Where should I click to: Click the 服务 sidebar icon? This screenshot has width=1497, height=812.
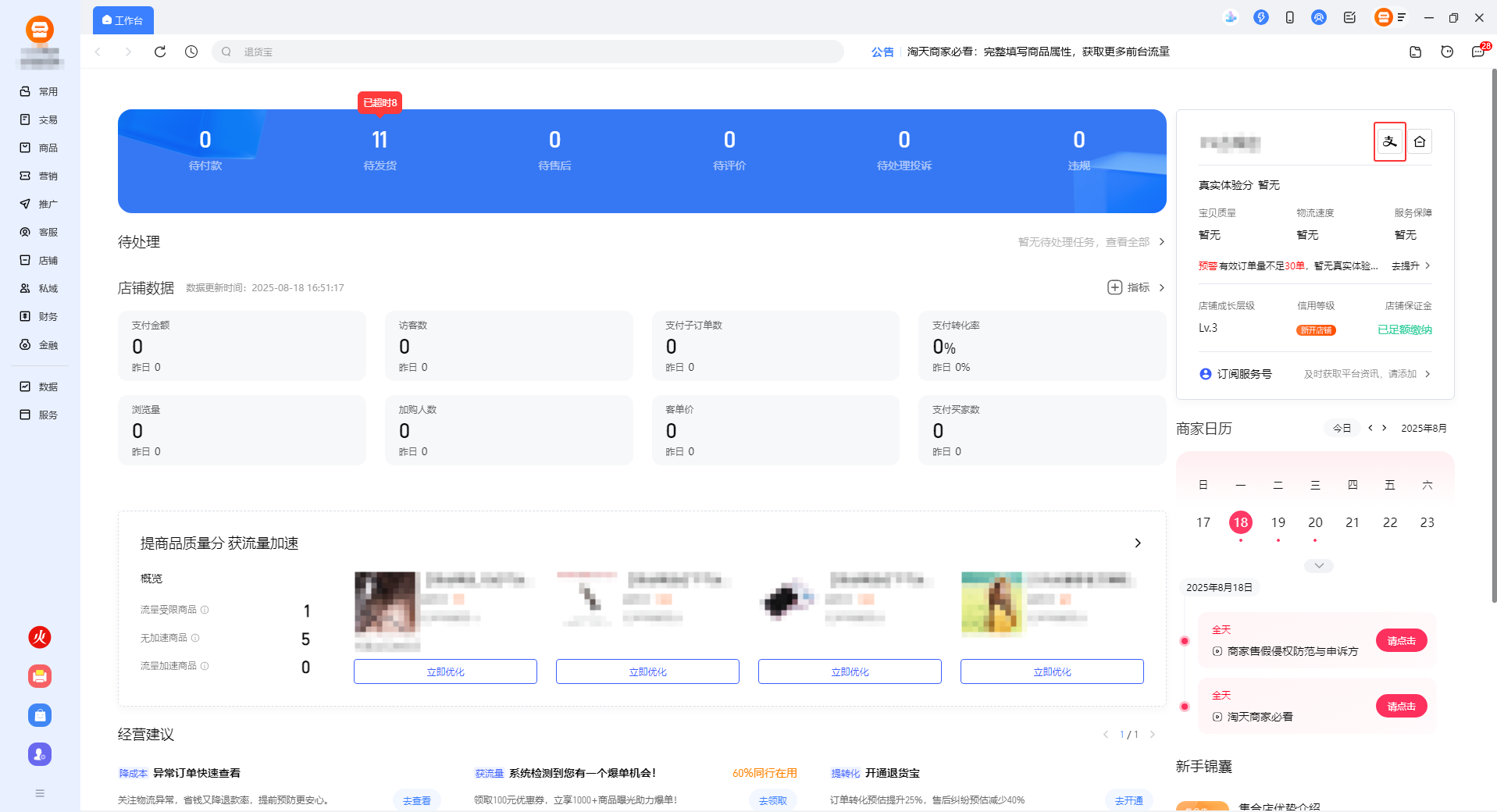[25, 415]
